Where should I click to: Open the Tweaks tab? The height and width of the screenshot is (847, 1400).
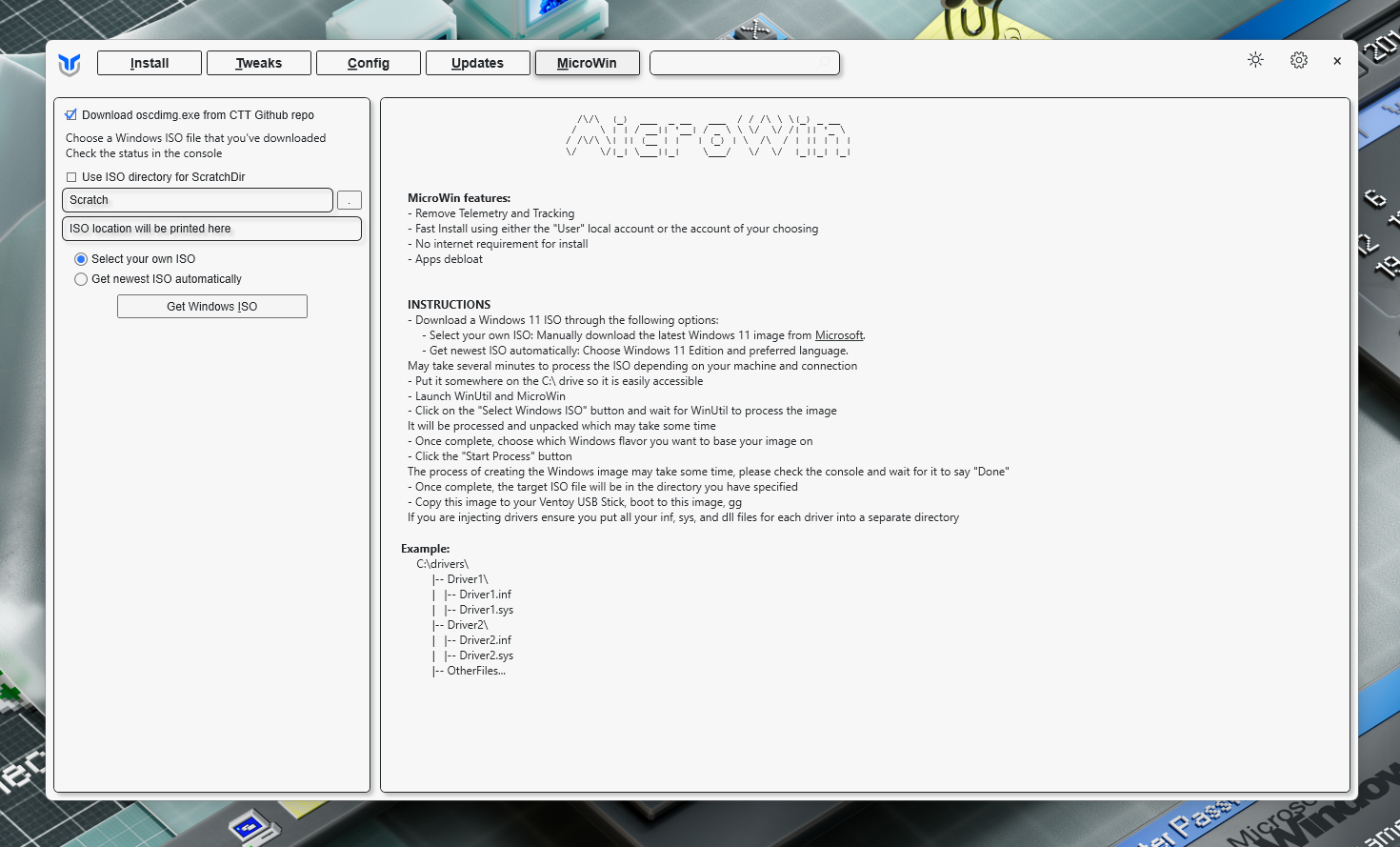[259, 63]
